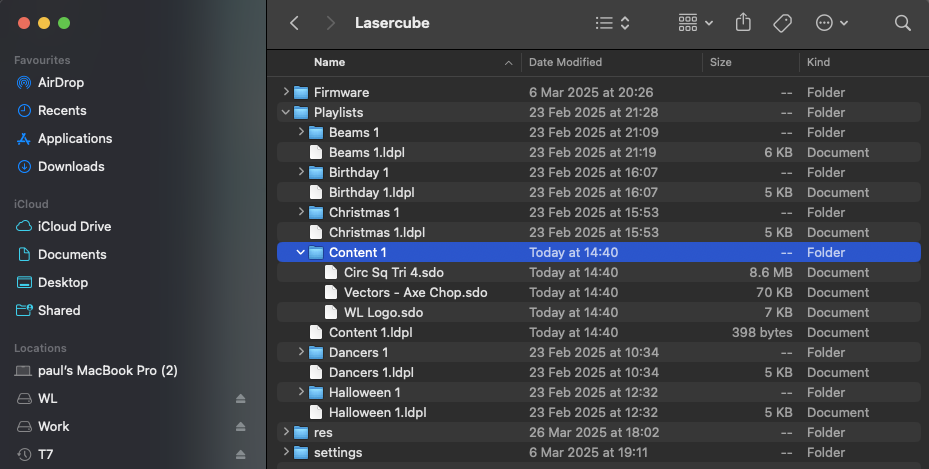929x469 pixels.
Task: Collapse the Content 1 folder
Action: (301, 252)
